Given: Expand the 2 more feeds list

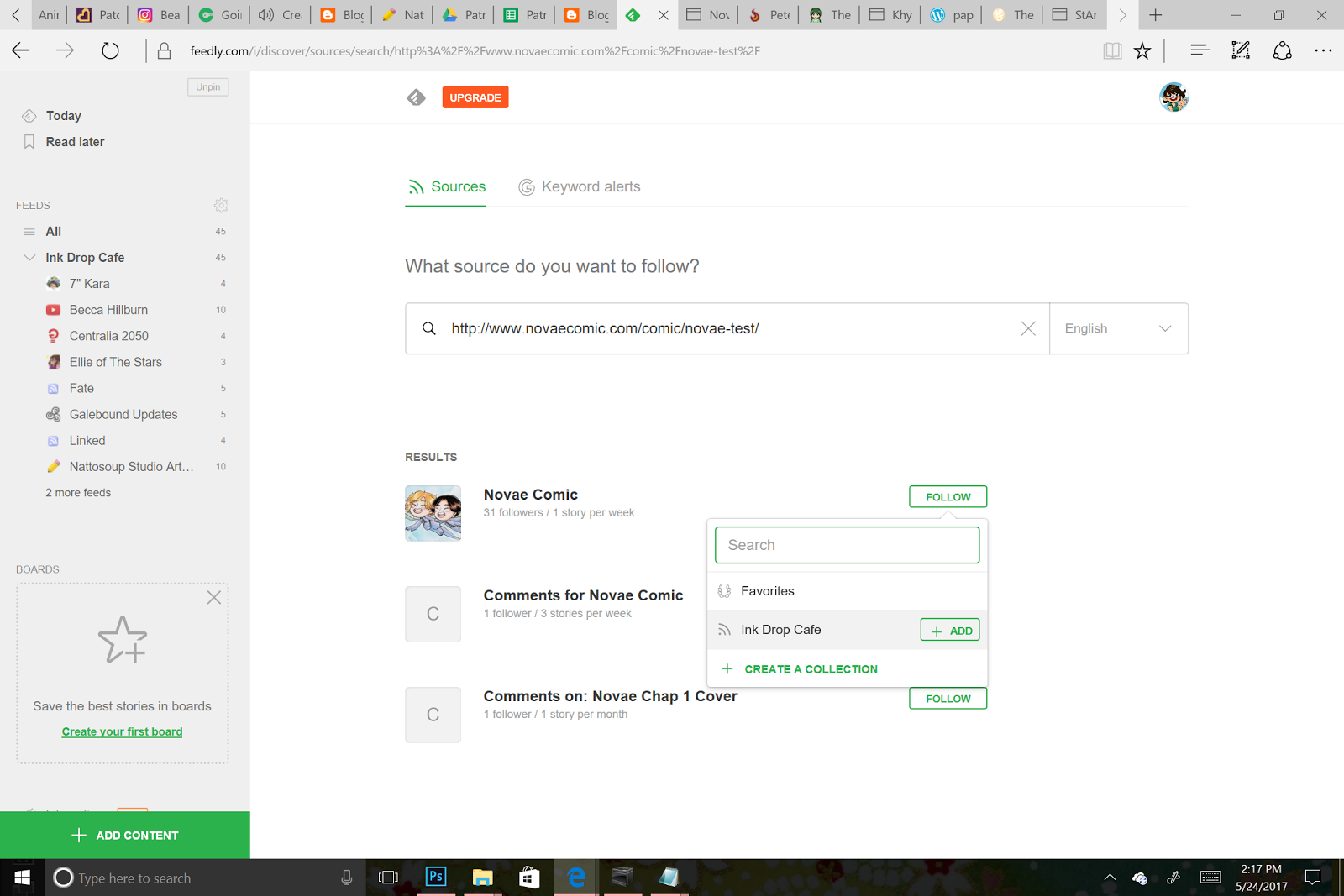Looking at the screenshot, I should 78,493.
